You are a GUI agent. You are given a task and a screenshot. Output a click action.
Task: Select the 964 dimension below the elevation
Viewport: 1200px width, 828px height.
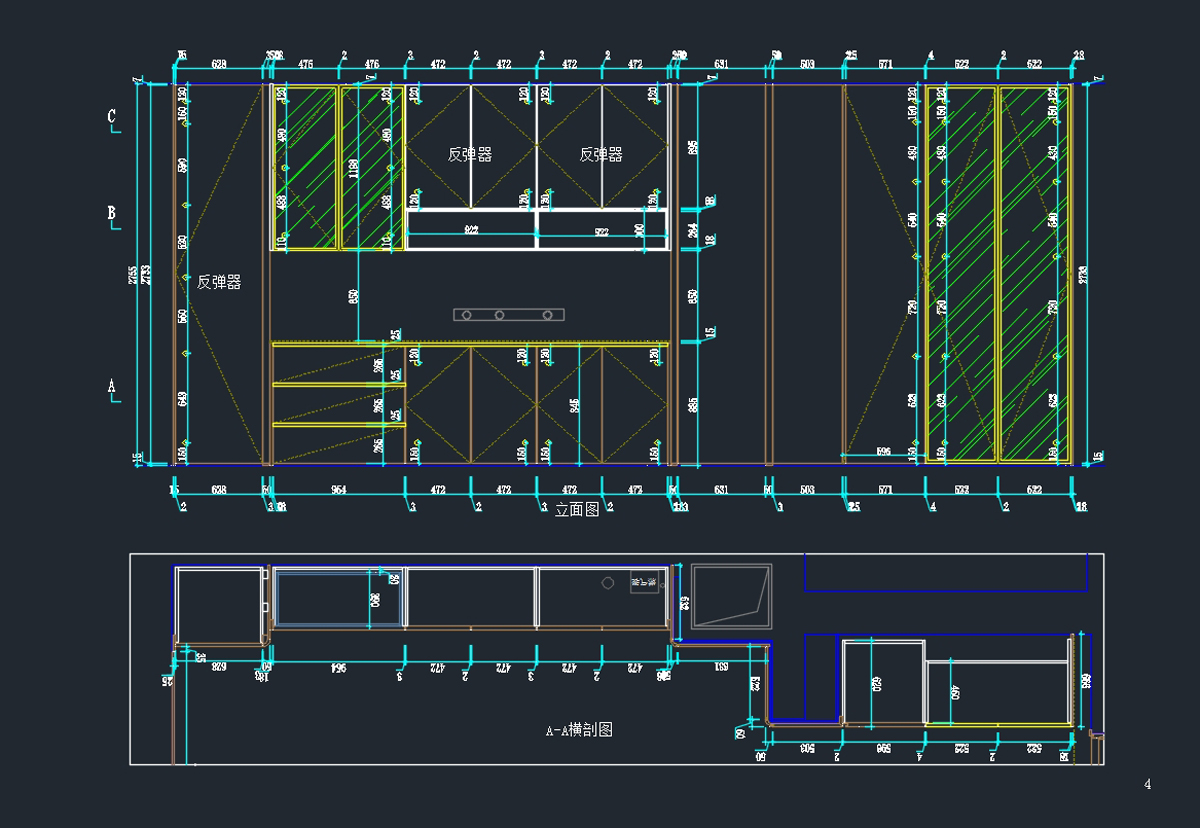338,491
